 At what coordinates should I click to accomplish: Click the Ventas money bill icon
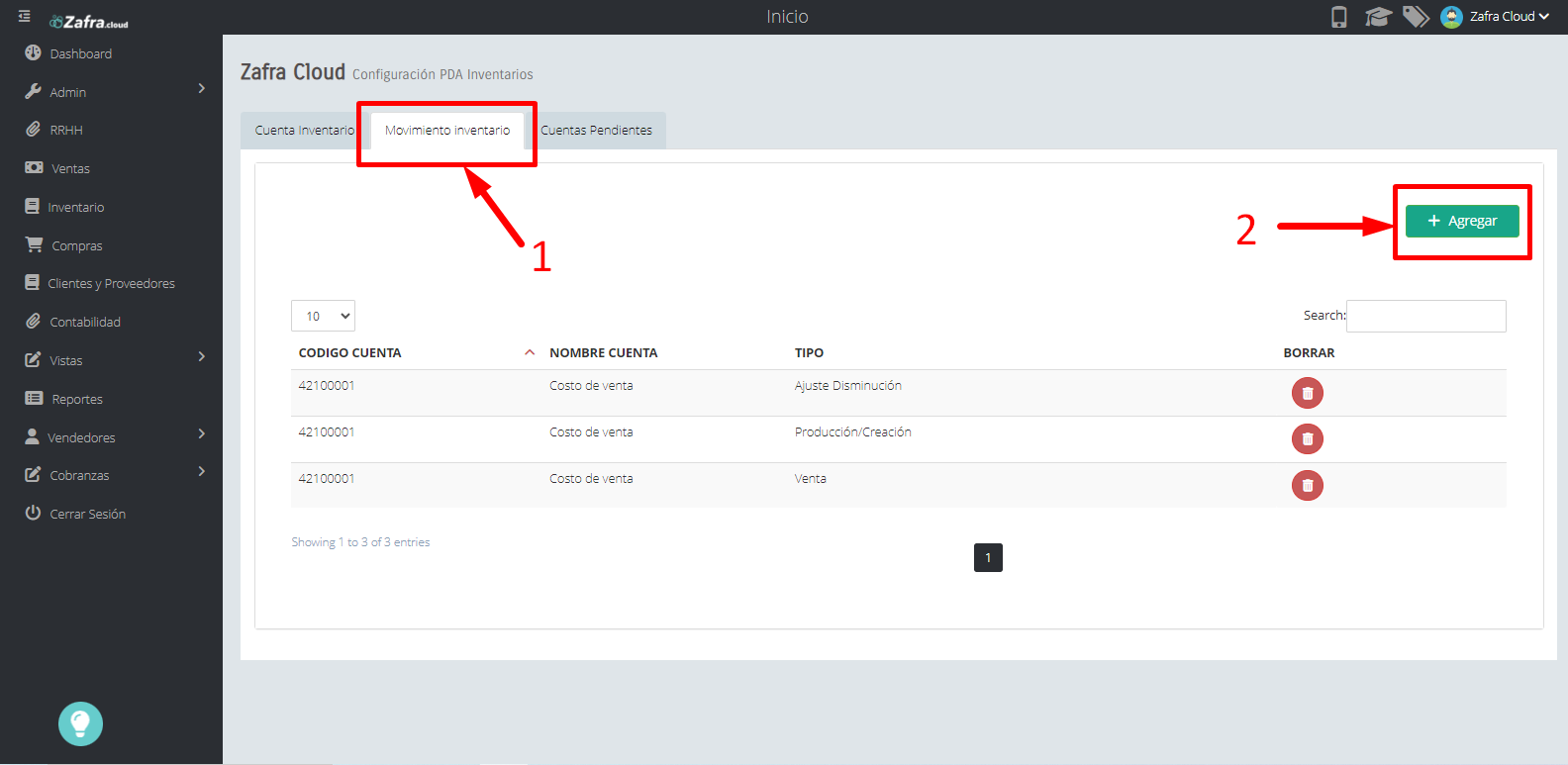34,167
